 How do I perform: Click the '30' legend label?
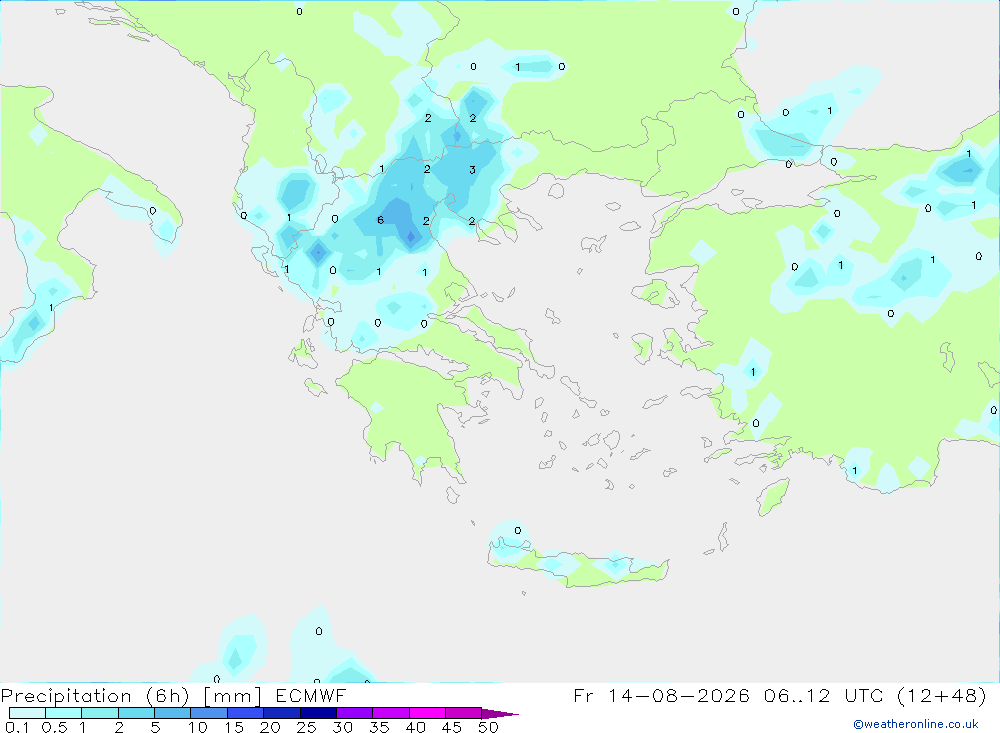tap(342, 727)
